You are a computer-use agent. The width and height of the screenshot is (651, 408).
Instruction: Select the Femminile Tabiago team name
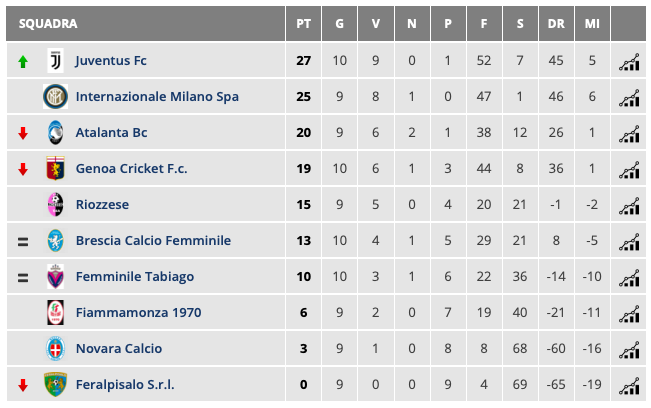[x=135, y=277]
